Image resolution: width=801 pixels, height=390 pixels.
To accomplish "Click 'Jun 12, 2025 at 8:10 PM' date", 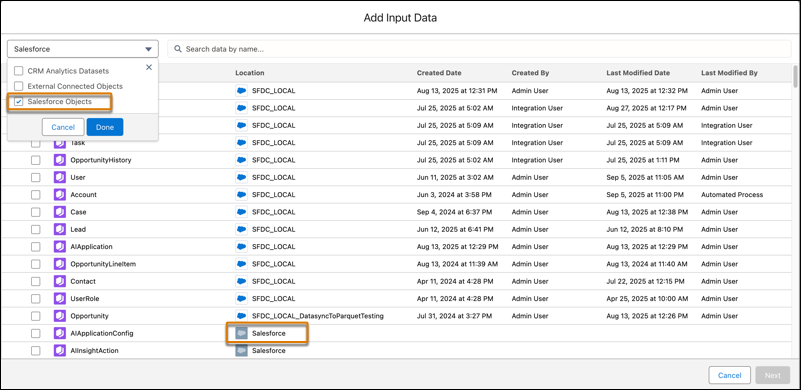I will click(x=644, y=229).
